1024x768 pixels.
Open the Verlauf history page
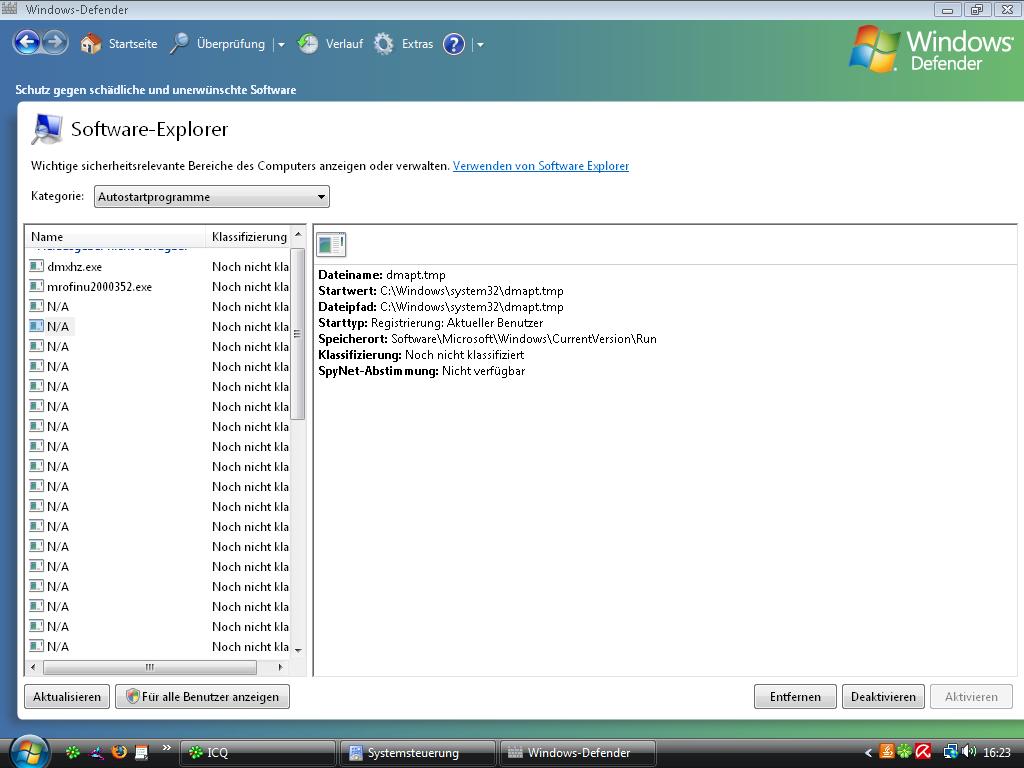click(330, 44)
